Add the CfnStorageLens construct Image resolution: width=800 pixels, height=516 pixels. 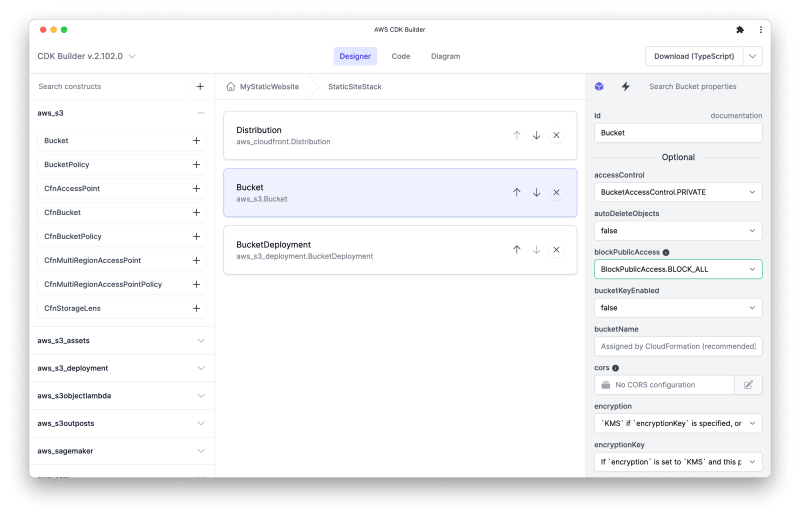196,308
